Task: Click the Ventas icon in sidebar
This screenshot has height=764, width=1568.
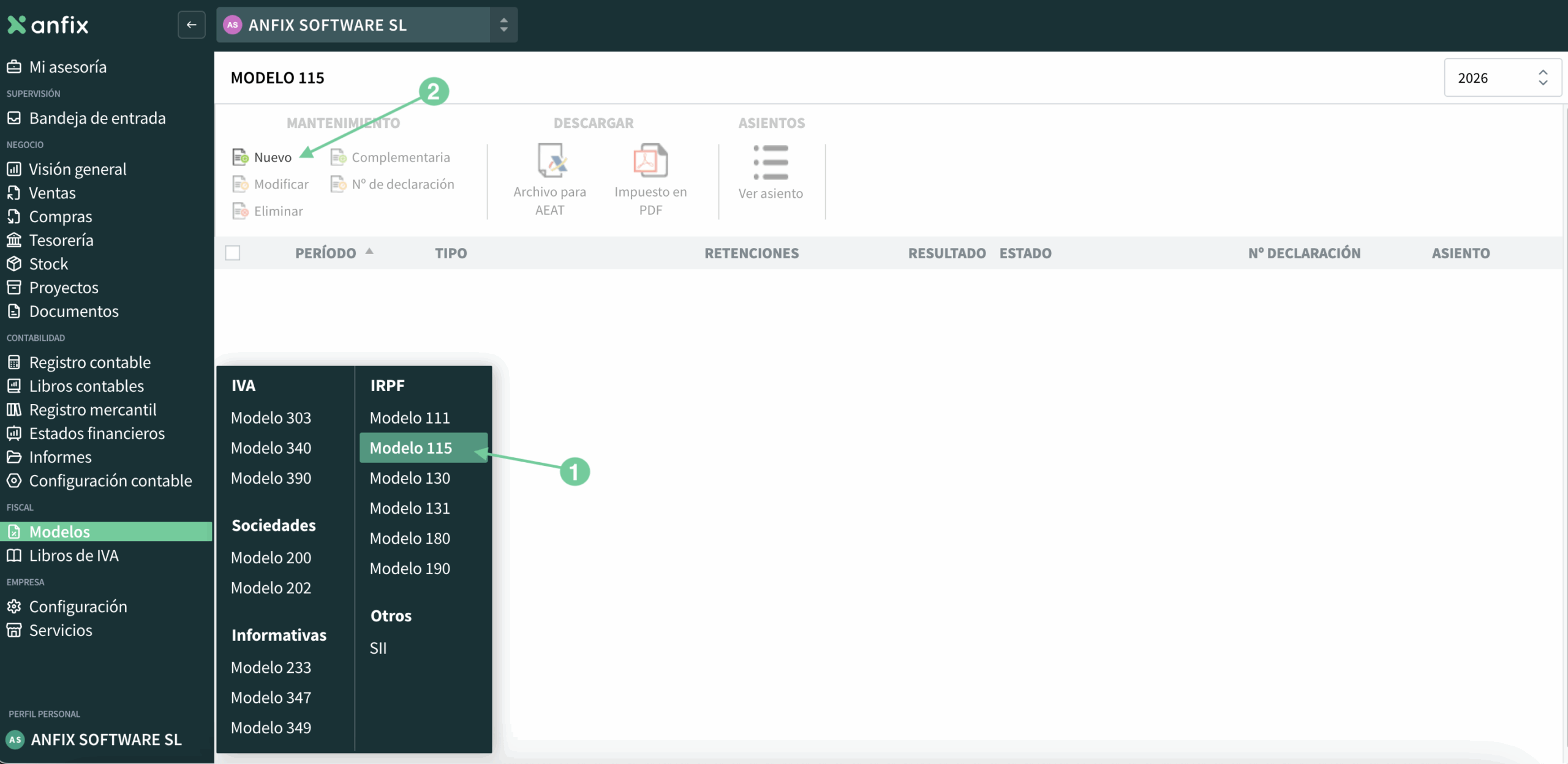Action: click(14, 192)
